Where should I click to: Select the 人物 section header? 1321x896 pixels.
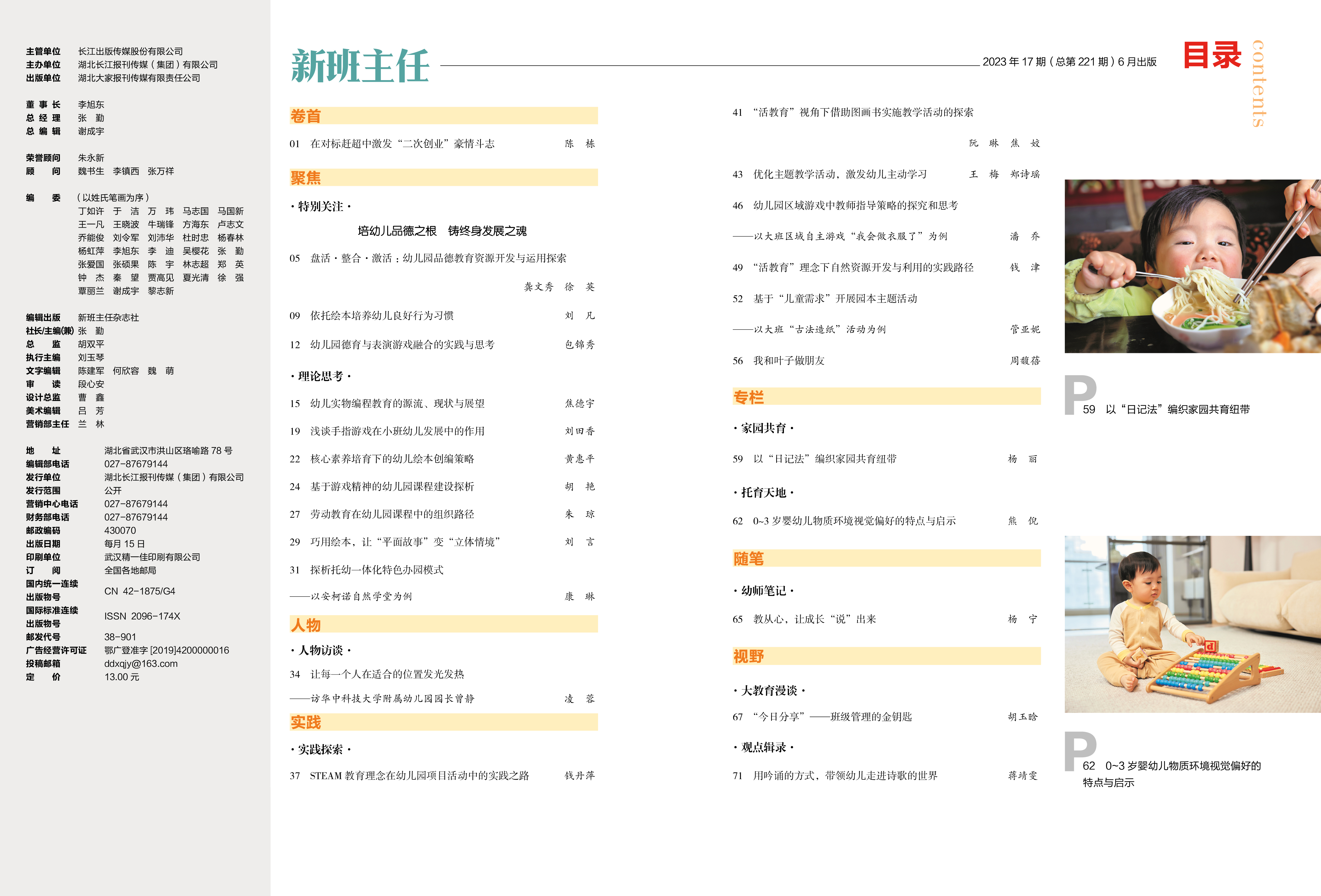click(x=306, y=625)
